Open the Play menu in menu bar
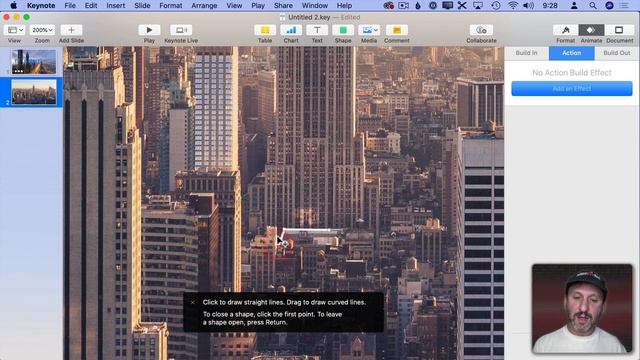The height and width of the screenshot is (360, 640). (x=258, y=6)
